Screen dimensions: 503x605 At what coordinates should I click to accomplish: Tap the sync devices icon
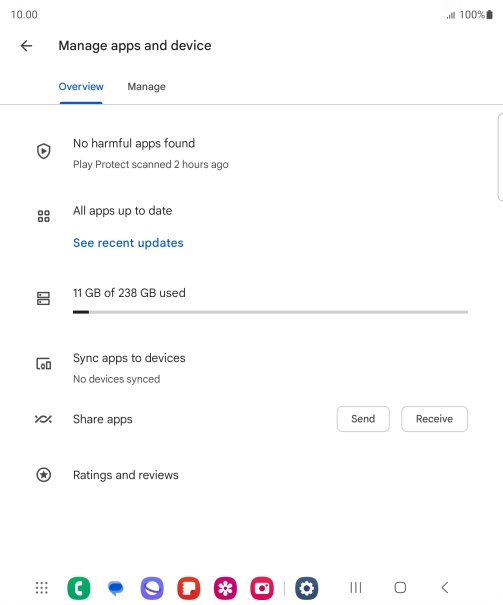click(x=44, y=363)
